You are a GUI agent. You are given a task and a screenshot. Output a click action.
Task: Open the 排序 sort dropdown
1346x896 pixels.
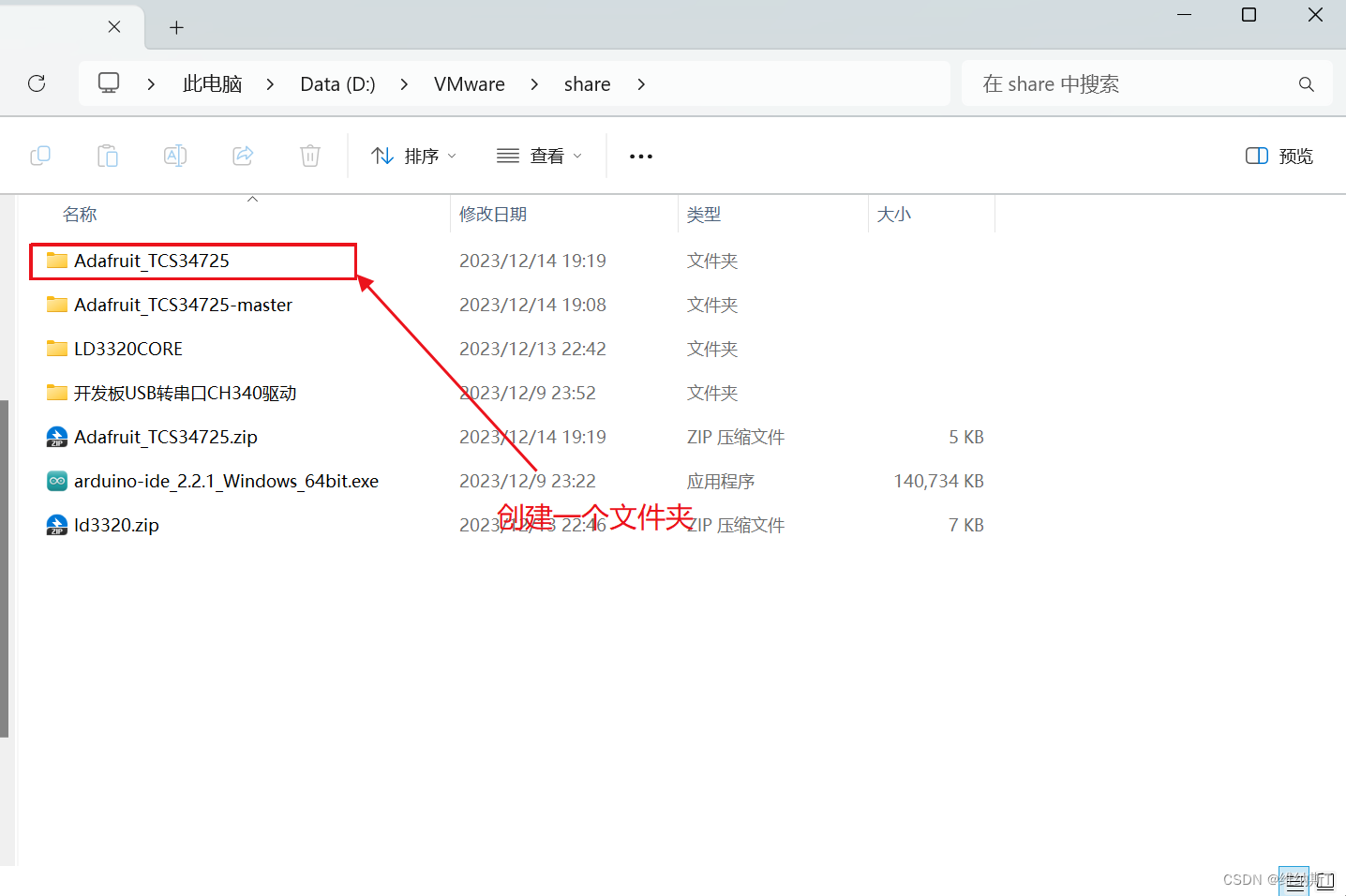tap(413, 157)
